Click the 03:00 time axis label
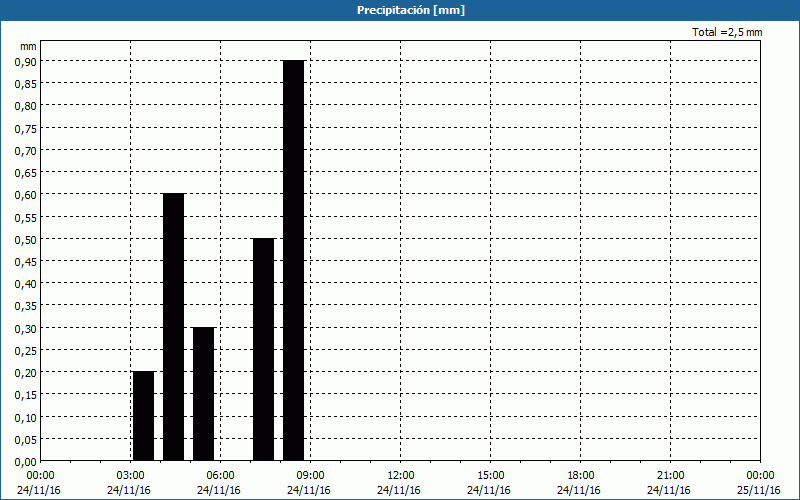The width and height of the screenshot is (800, 500). [x=131, y=476]
